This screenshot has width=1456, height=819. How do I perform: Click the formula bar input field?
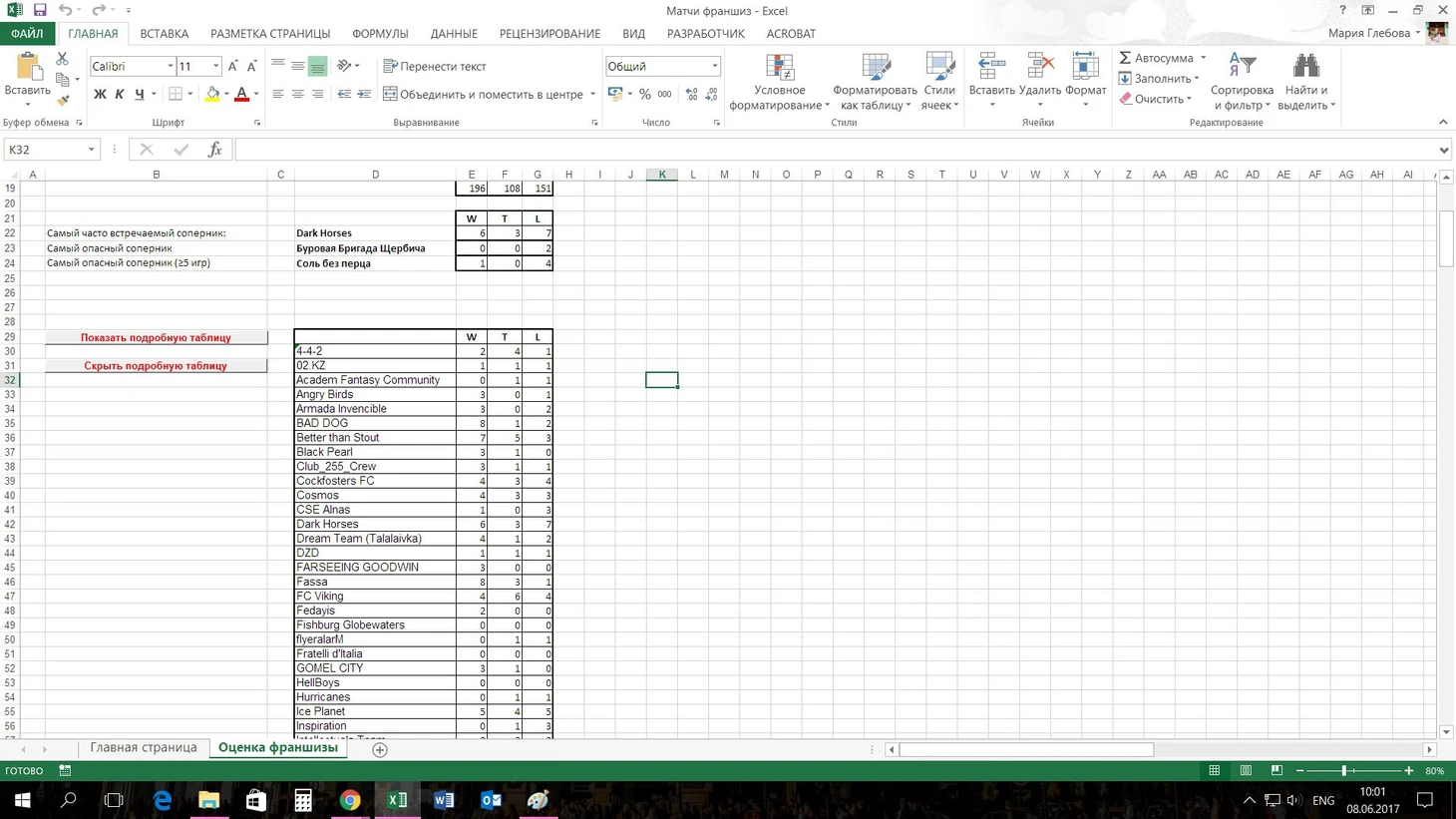[835, 150]
